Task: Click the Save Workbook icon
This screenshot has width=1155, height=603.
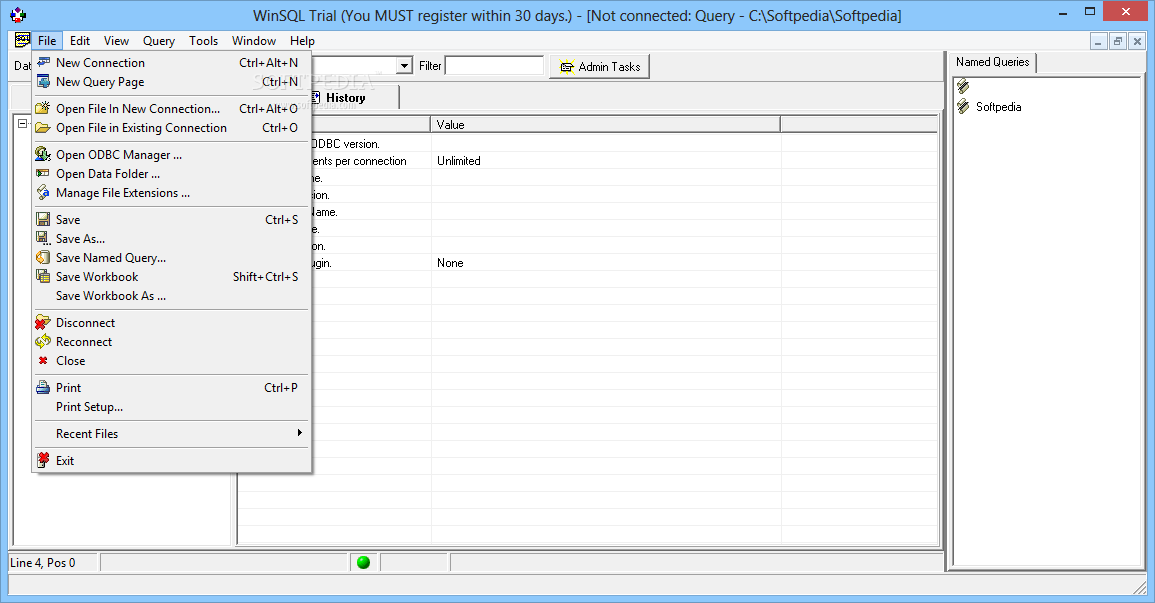Action: (x=43, y=277)
